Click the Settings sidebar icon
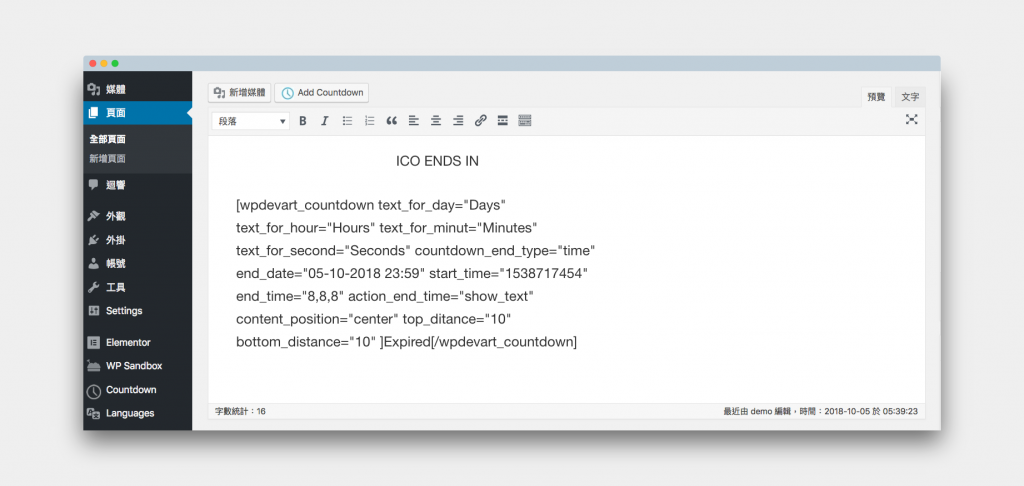 click(94, 311)
